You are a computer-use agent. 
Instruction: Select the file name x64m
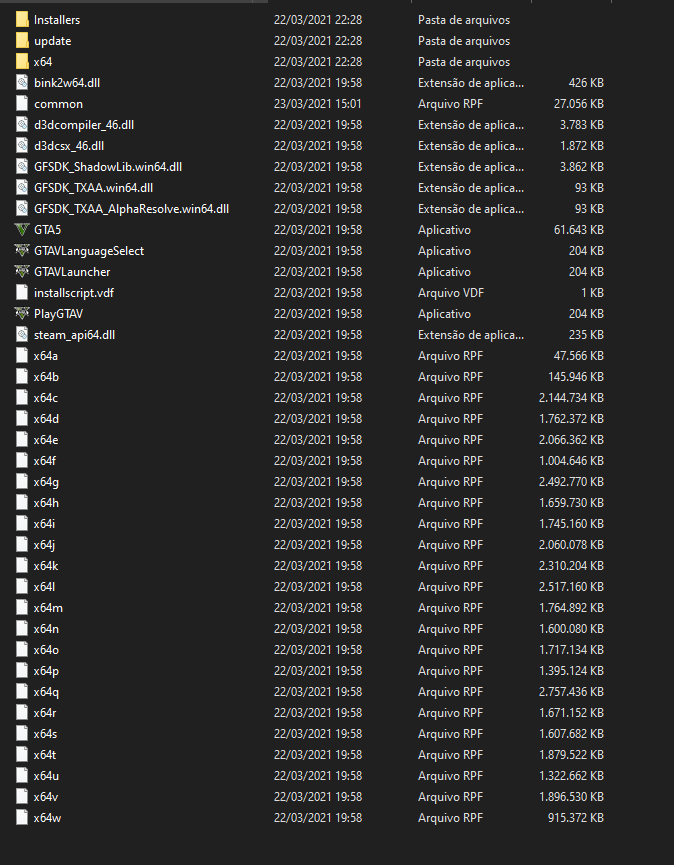pyautogui.click(x=48, y=608)
